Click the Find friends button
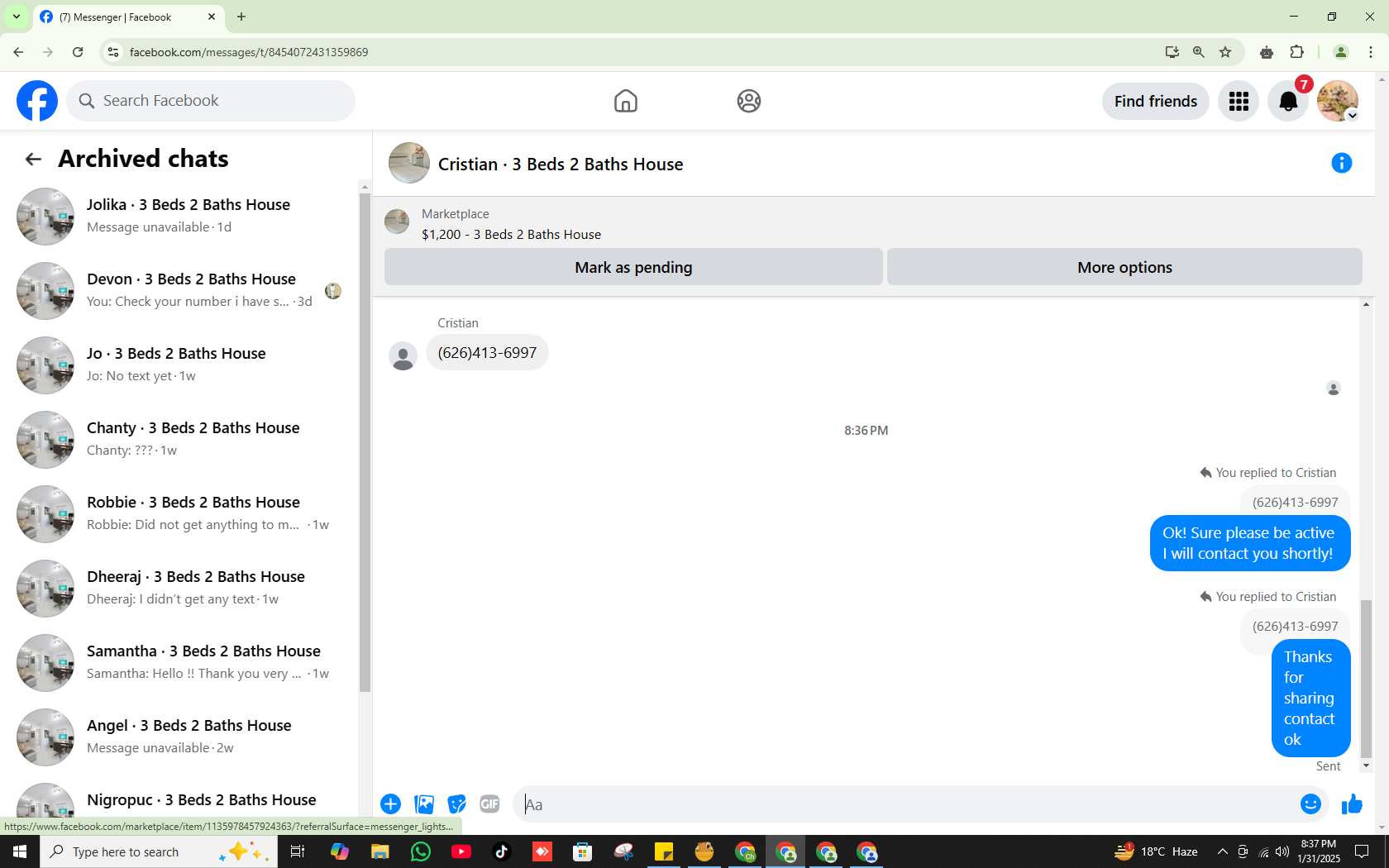This screenshot has height=868, width=1389. (1156, 101)
